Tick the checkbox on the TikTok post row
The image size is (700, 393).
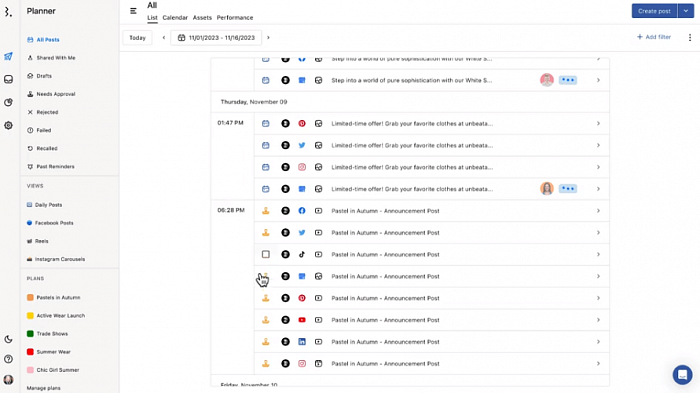coord(266,255)
